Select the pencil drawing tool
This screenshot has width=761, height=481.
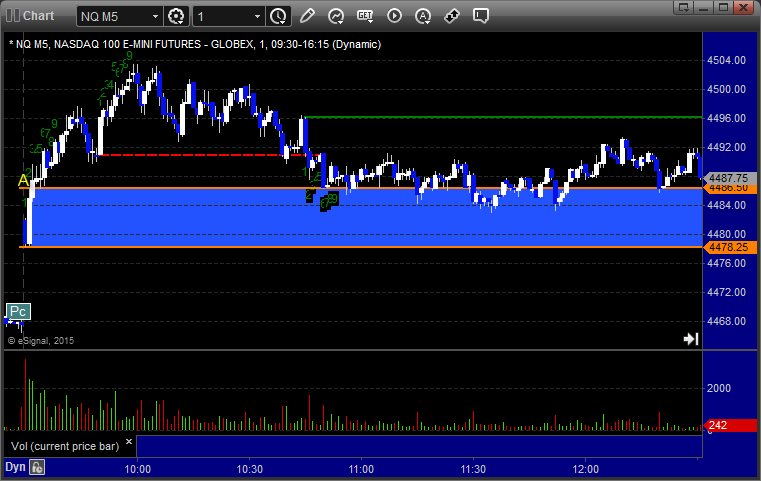click(307, 16)
